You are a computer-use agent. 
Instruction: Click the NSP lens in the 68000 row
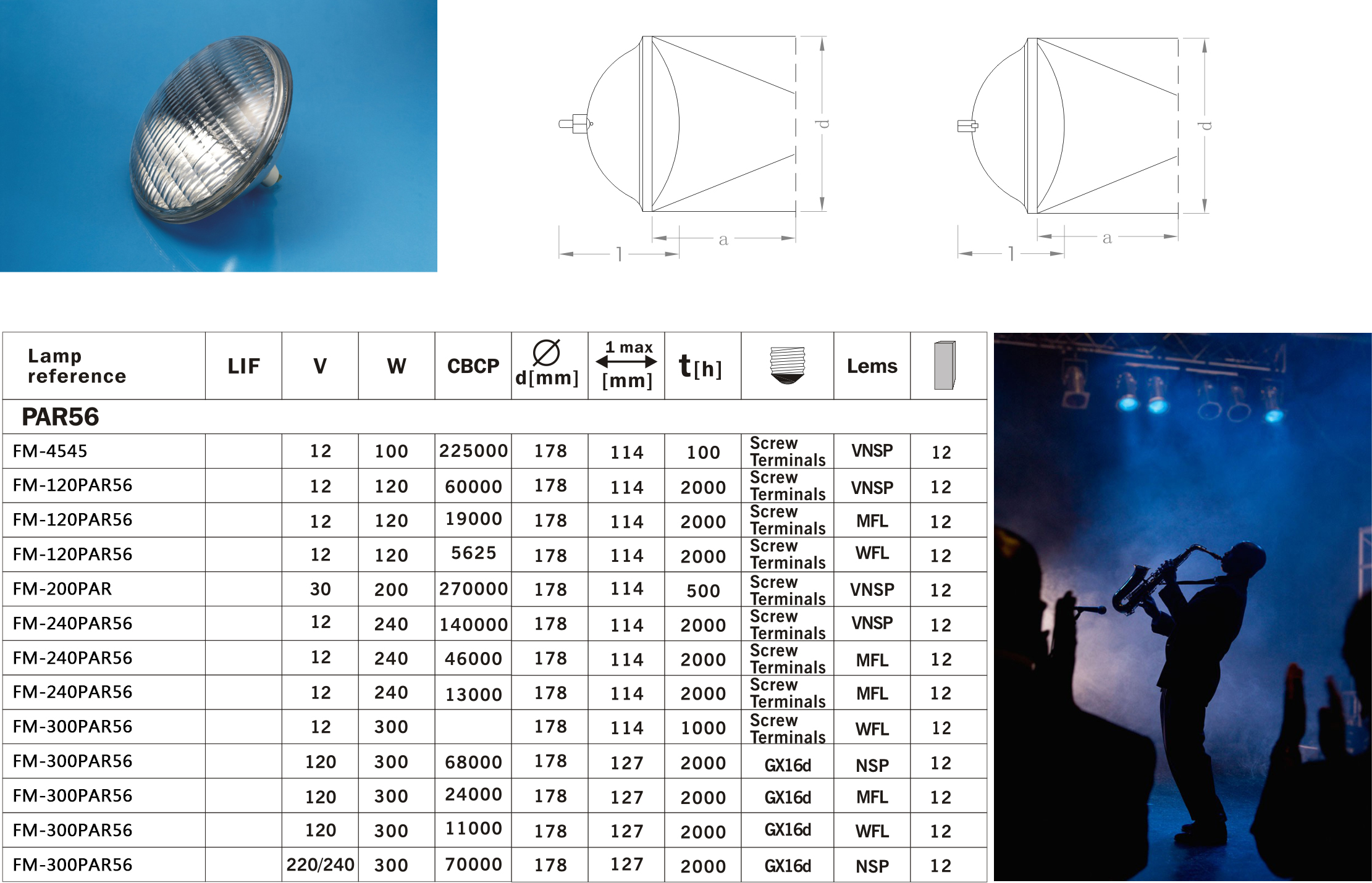click(872, 766)
